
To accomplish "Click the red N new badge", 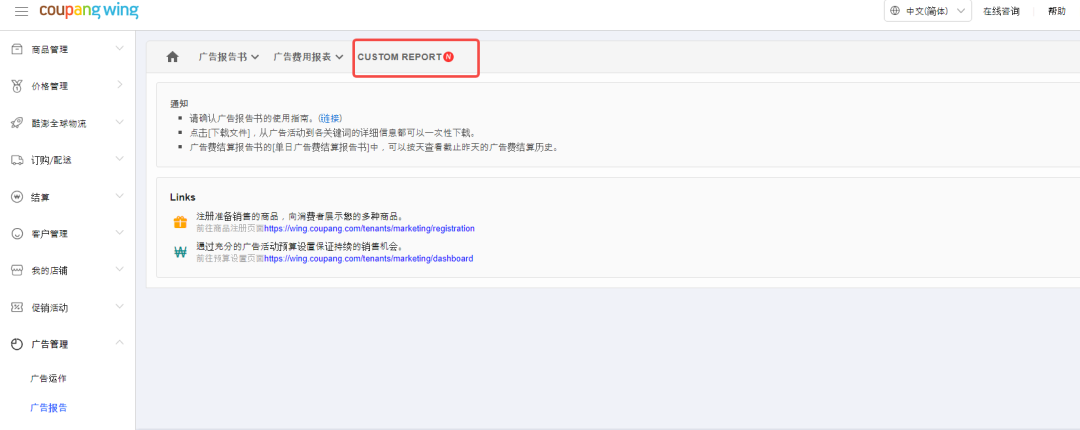I will point(449,57).
